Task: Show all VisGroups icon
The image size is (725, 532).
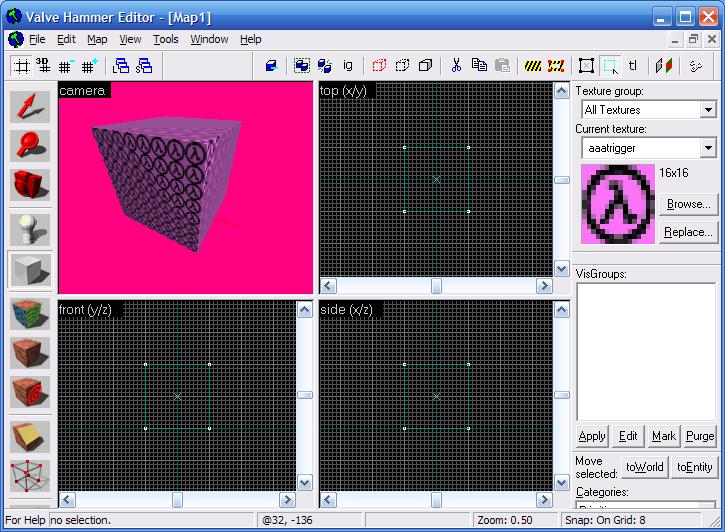Action: (x=425, y=66)
